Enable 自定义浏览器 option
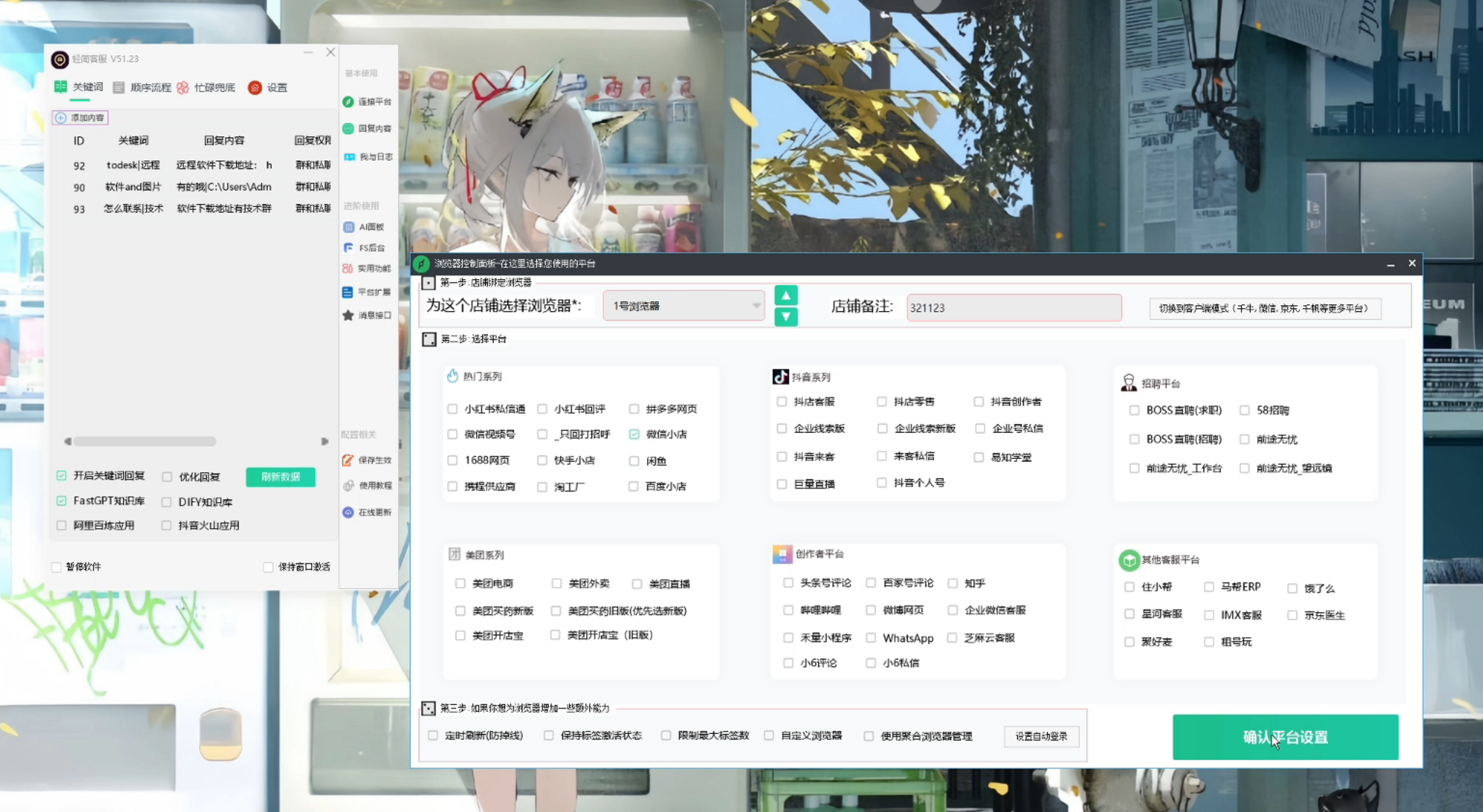Viewport: 1483px width, 812px height. point(769,736)
